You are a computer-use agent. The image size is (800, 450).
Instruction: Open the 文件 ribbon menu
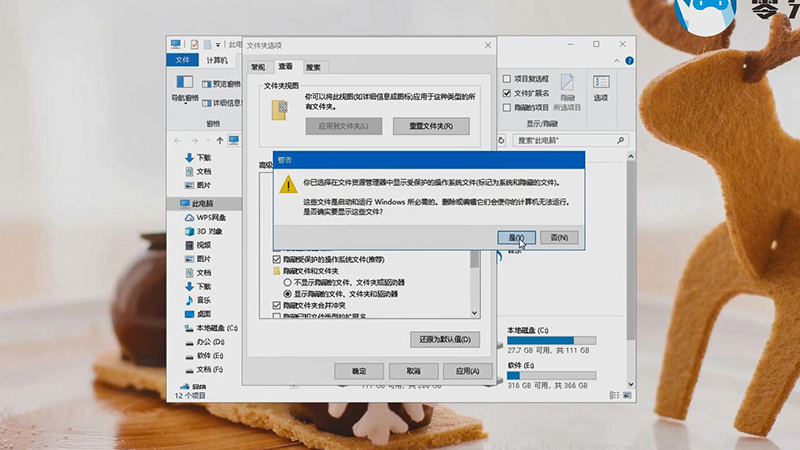(x=182, y=60)
